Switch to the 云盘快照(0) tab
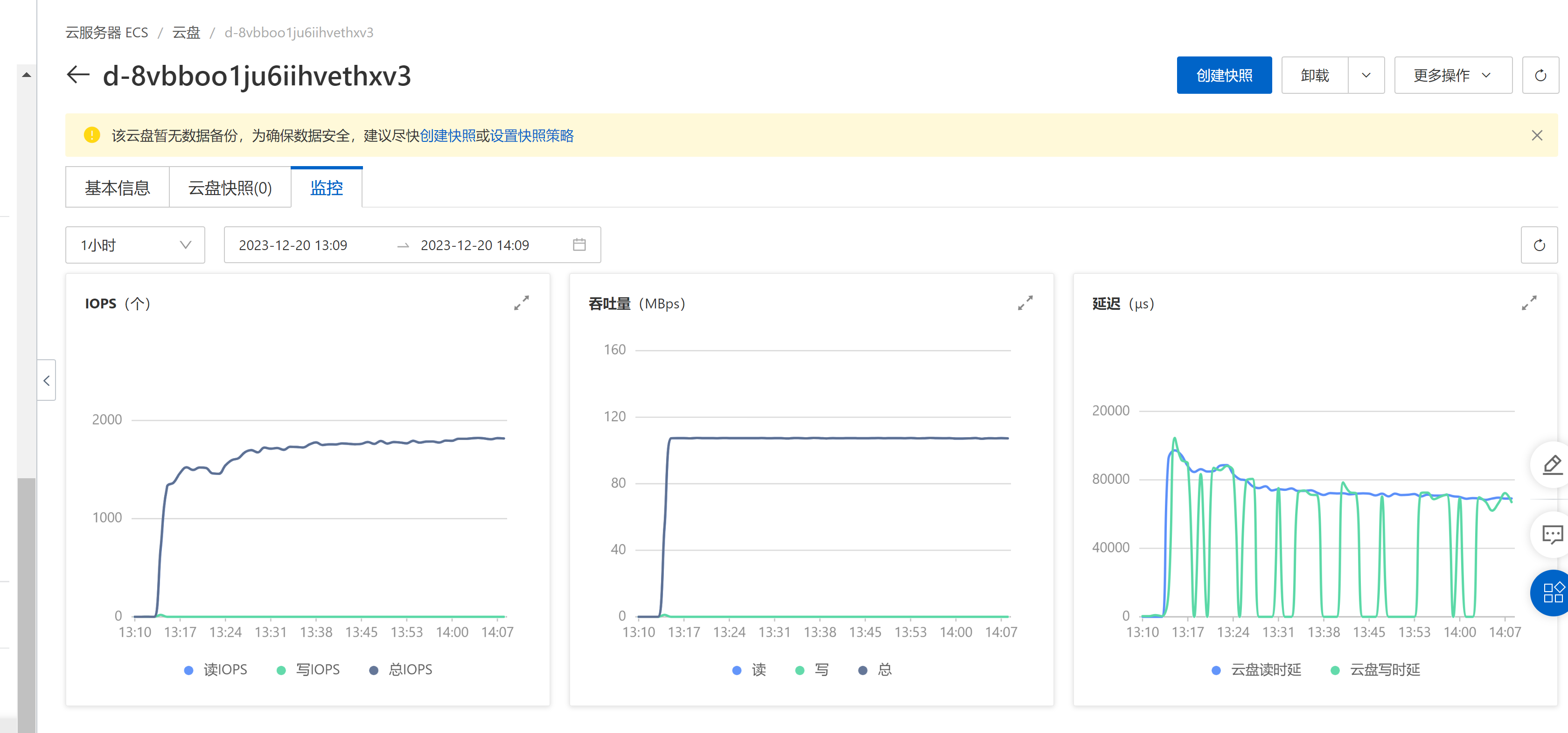Image resolution: width=1568 pixels, height=733 pixels. point(230,188)
